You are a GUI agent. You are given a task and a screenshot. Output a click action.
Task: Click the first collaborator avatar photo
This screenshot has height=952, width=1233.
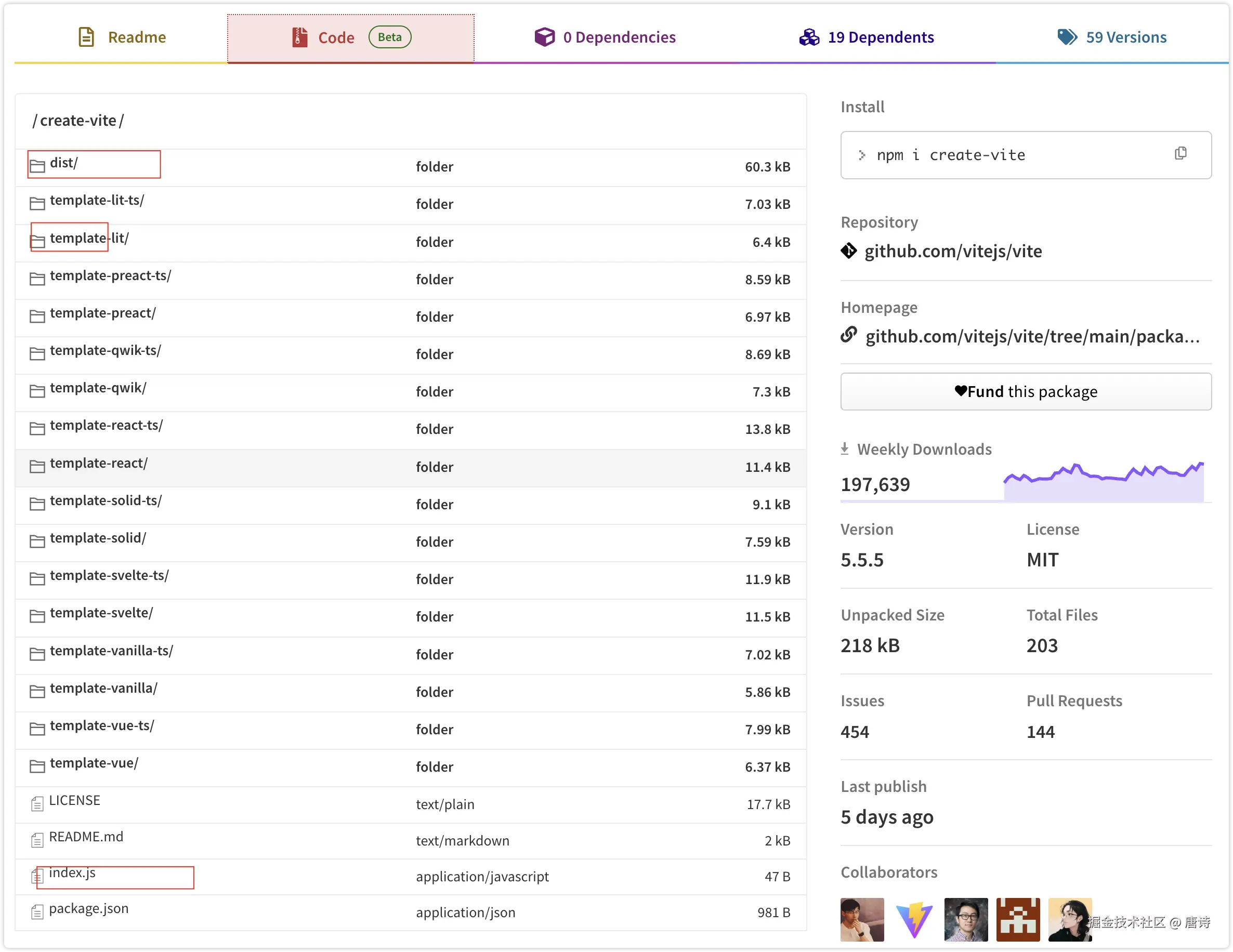[861, 919]
